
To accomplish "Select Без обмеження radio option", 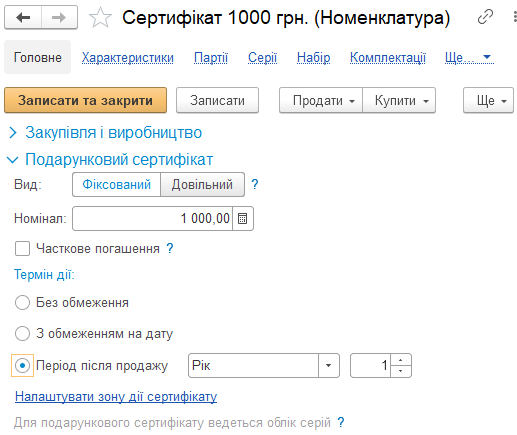I will click(x=22, y=303).
